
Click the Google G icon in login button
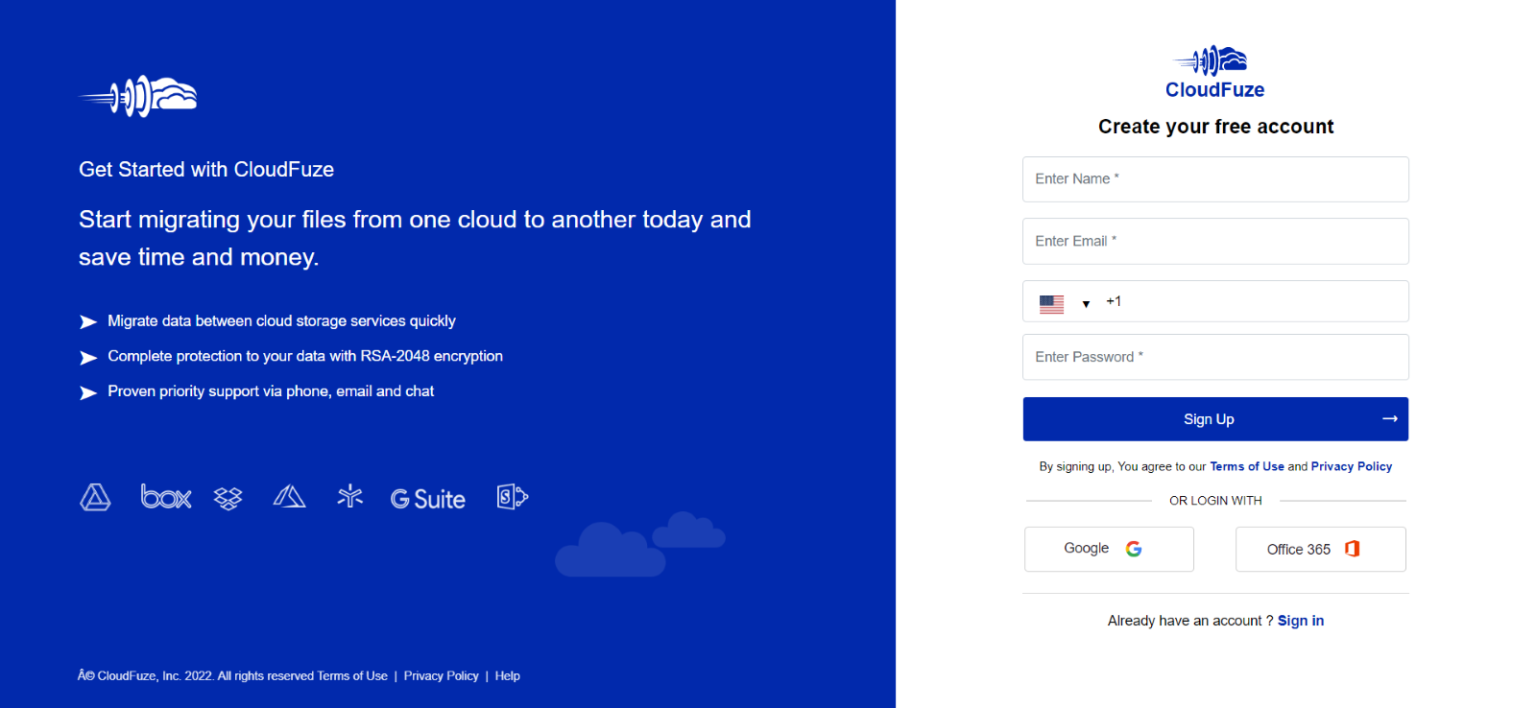click(1133, 548)
